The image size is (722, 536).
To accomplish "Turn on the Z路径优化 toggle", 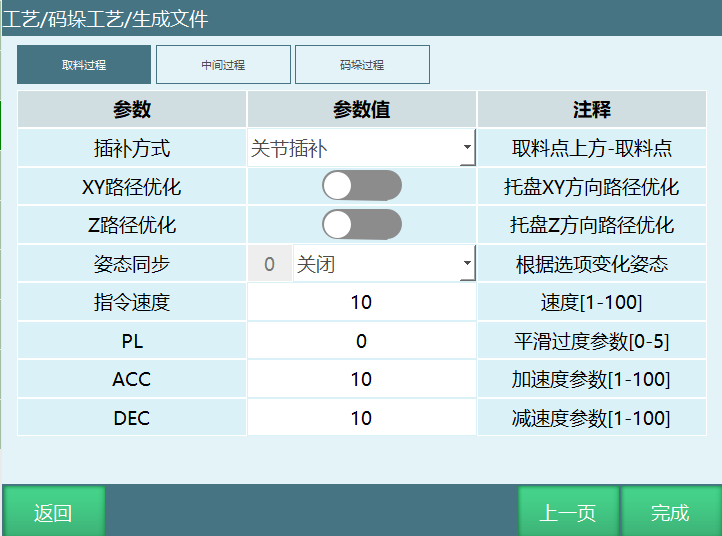I will (x=361, y=225).
